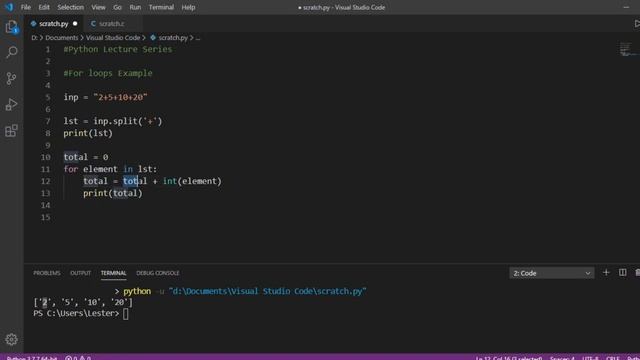
Task: Click 'total = 0' on line 10
Action: point(86,157)
